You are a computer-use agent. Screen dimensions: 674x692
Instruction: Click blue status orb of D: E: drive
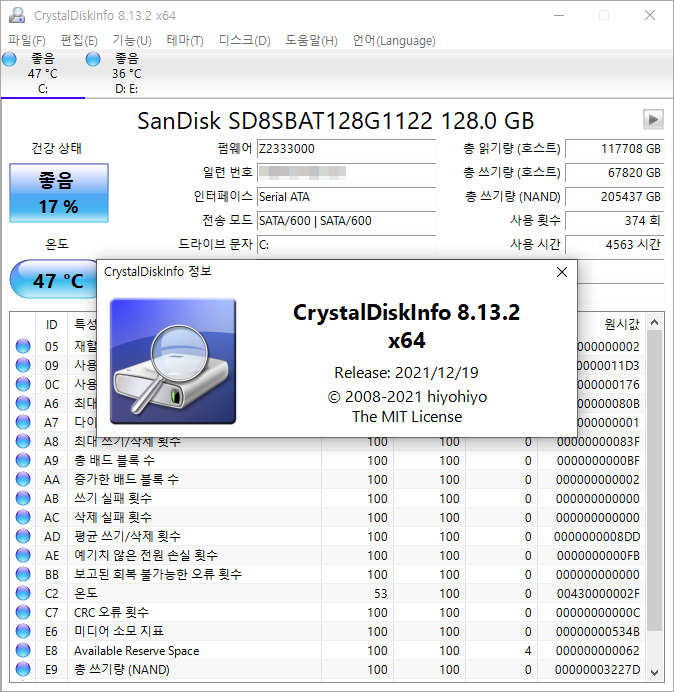click(x=93, y=59)
